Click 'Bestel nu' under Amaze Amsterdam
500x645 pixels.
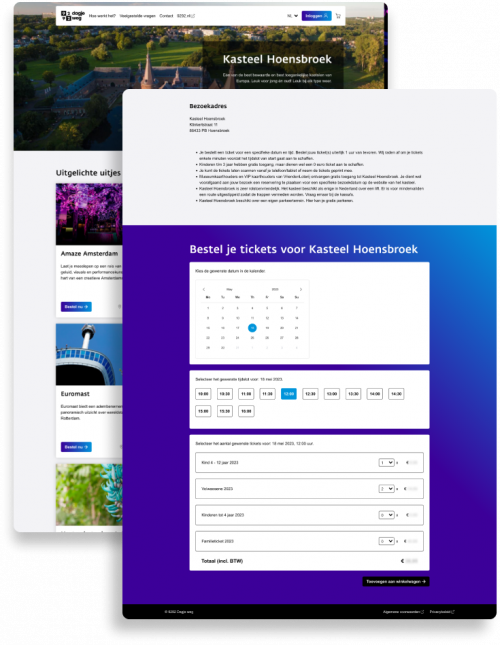[76, 307]
